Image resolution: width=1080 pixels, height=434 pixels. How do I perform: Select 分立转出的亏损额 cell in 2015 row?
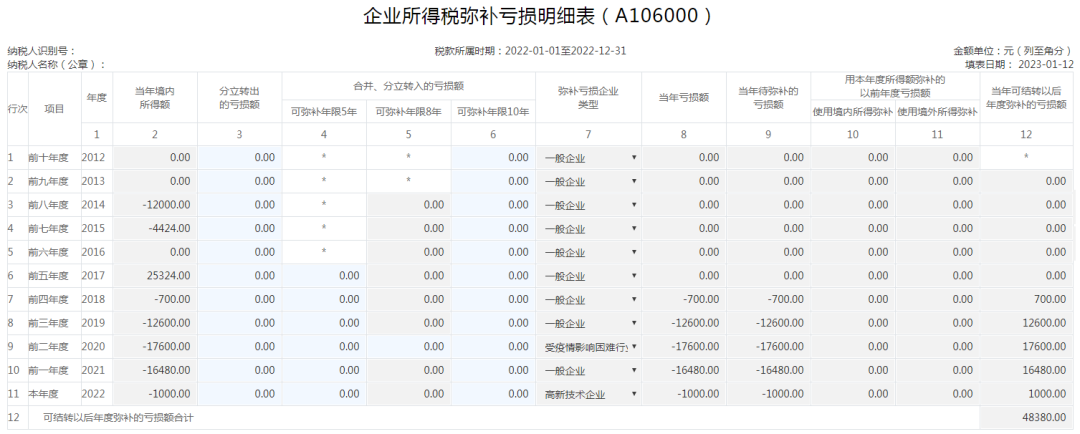click(239, 229)
